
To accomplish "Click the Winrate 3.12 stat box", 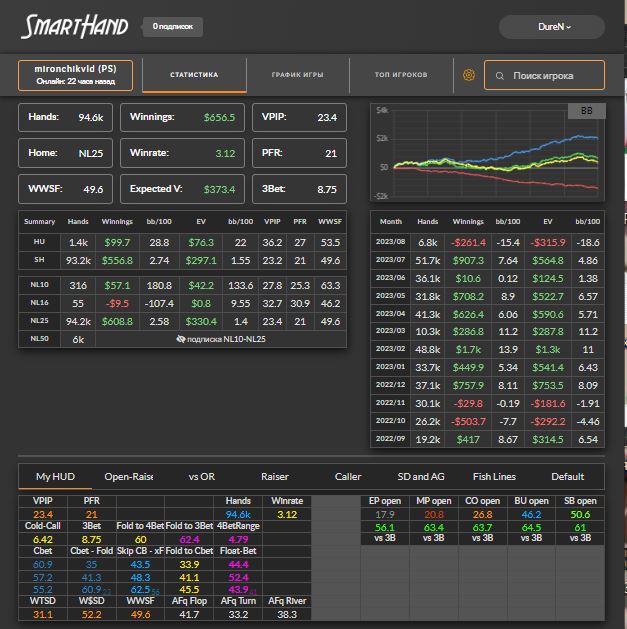I will [x=183, y=153].
